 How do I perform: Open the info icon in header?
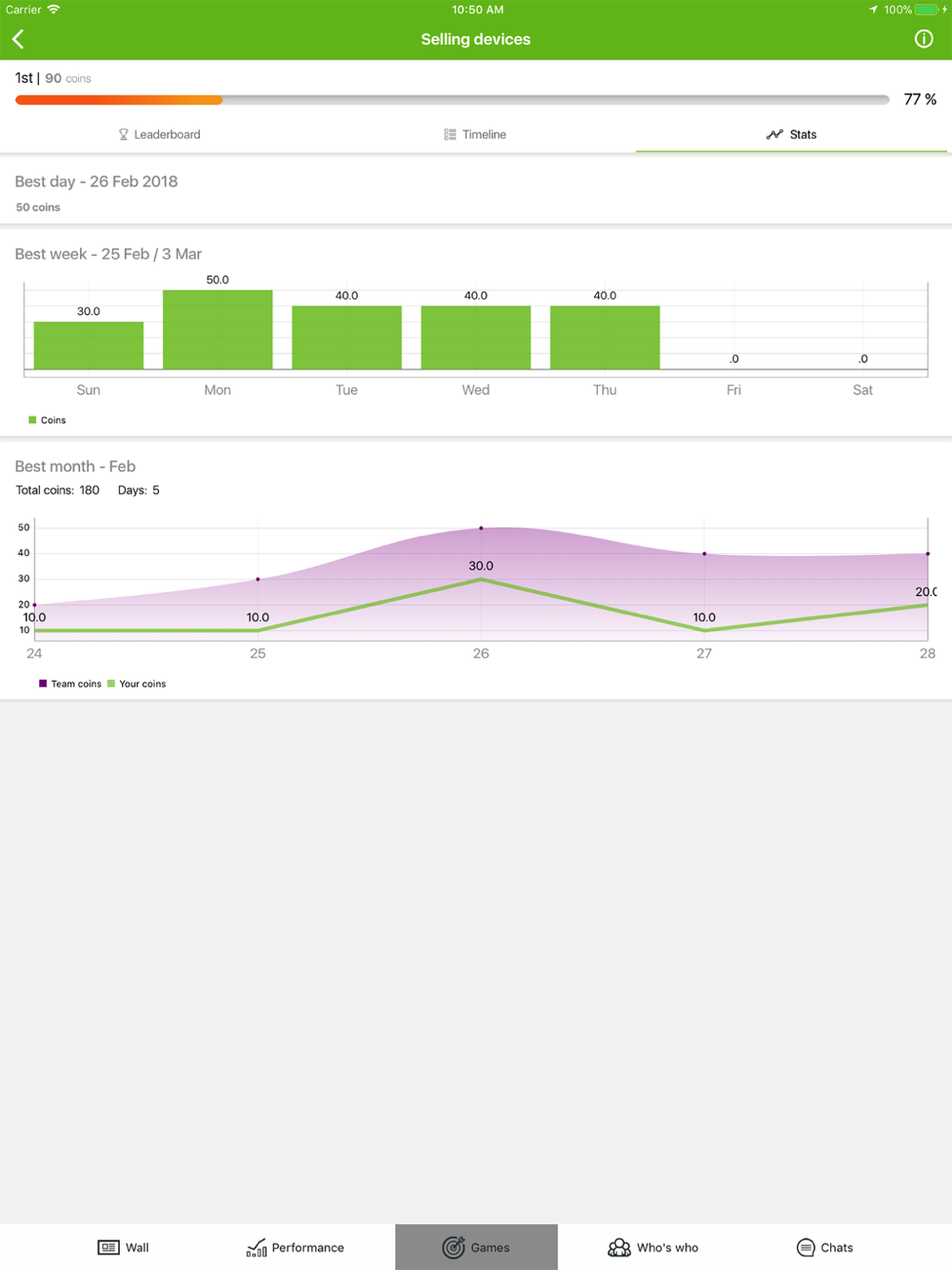coord(923,39)
